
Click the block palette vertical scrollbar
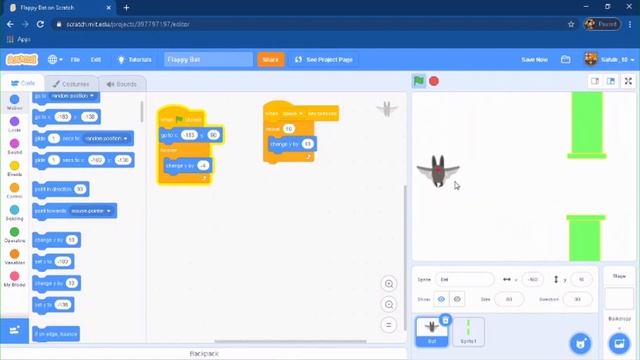coord(142,111)
